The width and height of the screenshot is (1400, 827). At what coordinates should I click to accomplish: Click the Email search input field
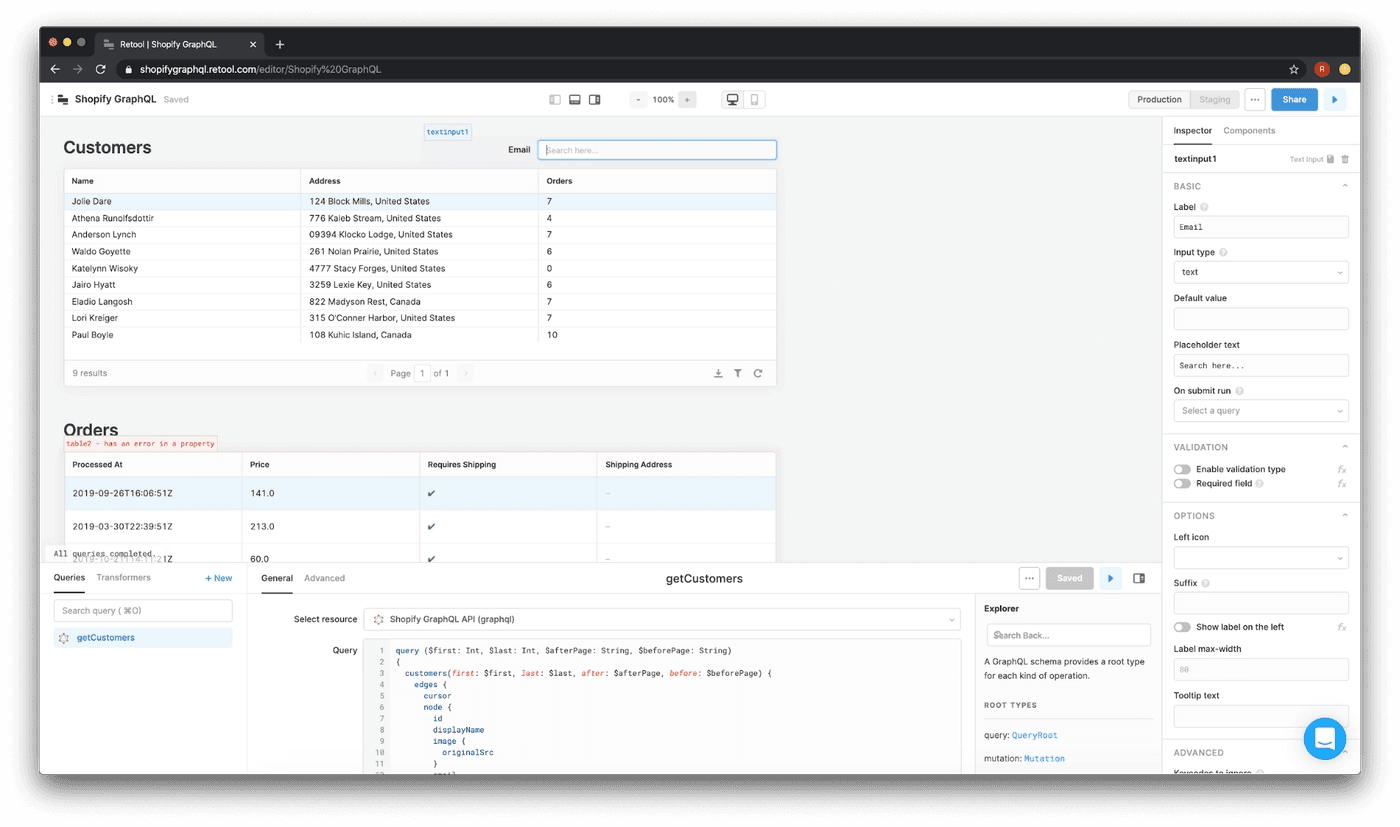pyautogui.click(x=657, y=150)
